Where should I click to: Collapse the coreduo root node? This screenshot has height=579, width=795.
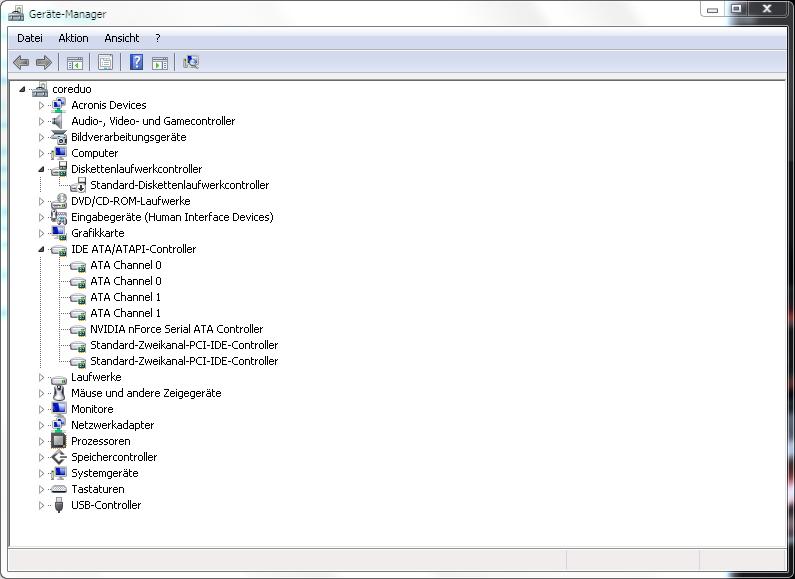(22, 89)
